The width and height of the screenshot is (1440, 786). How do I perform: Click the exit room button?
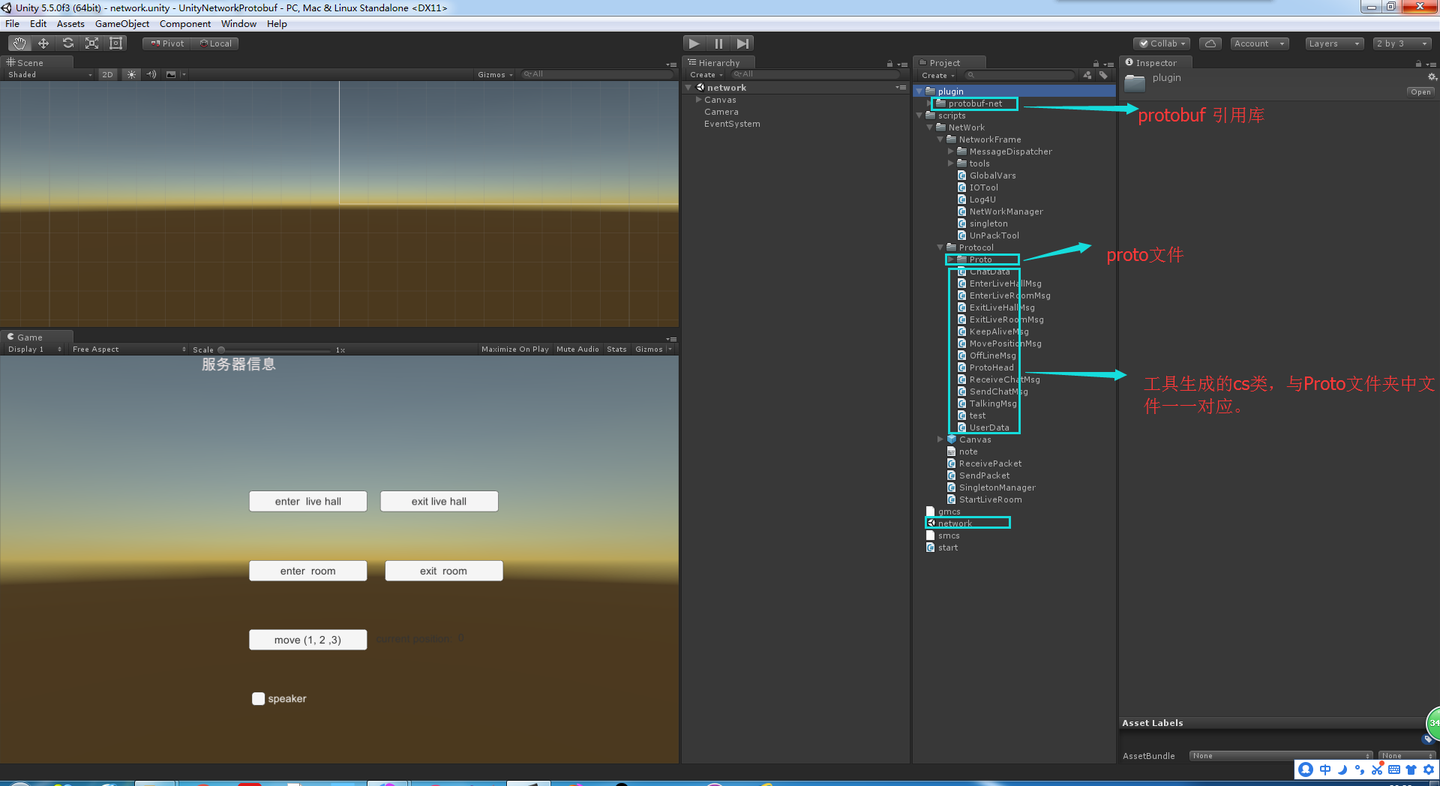[443, 571]
